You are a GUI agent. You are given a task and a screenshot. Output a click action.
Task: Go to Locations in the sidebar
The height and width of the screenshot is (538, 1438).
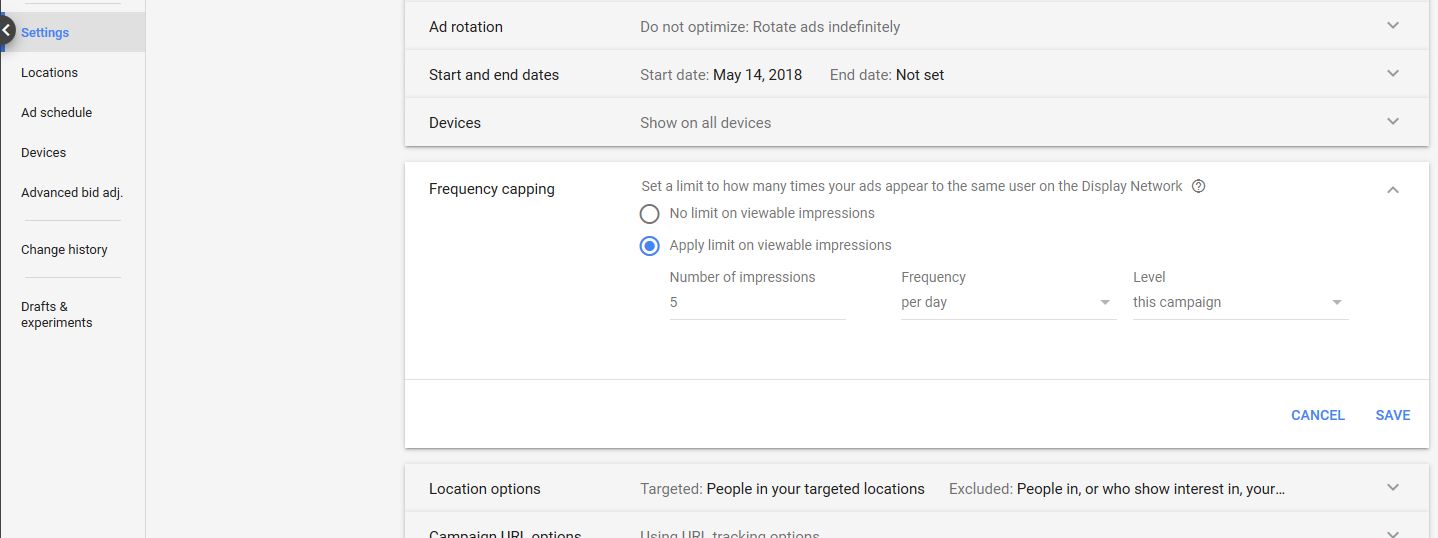(x=49, y=73)
